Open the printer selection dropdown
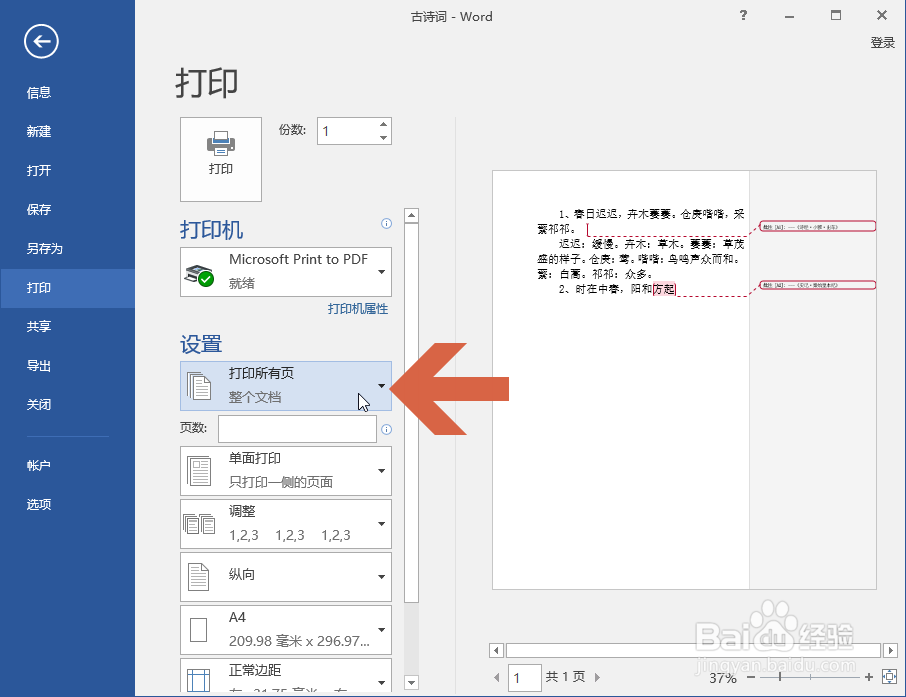906x697 pixels. 381,271
